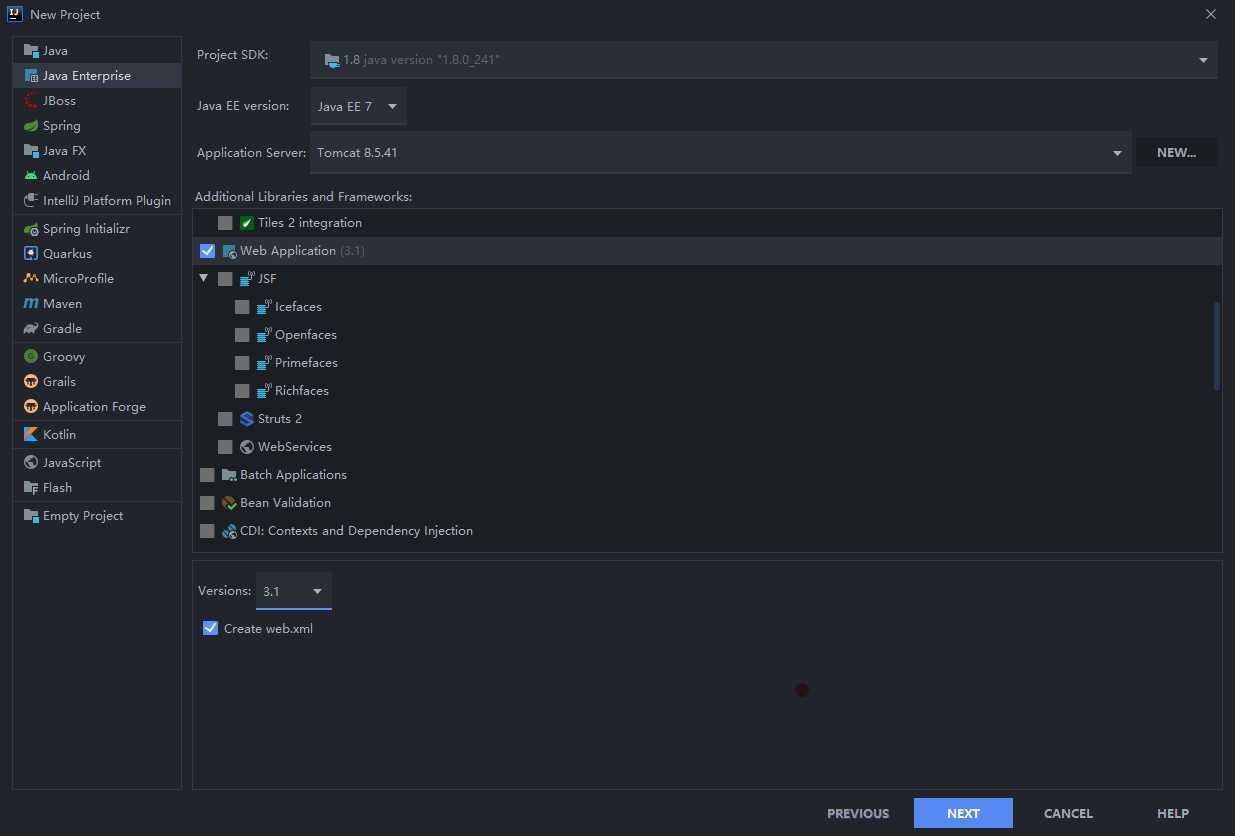This screenshot has width=1235, height=836.
Task: Click the NEXT button
Action: pyautogui.click(x=963, y=813)
